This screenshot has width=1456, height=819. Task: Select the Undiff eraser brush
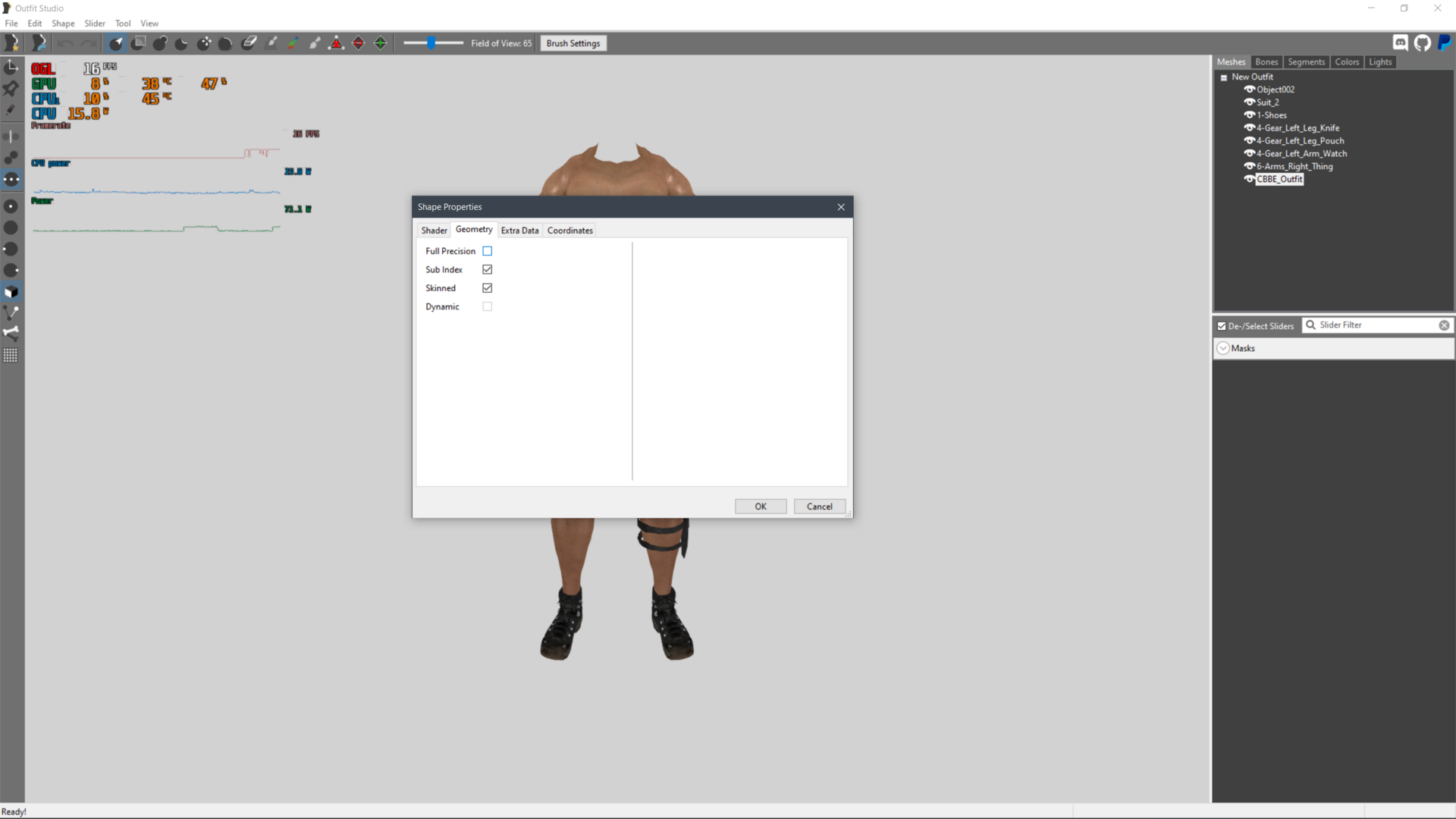point(249,43)
